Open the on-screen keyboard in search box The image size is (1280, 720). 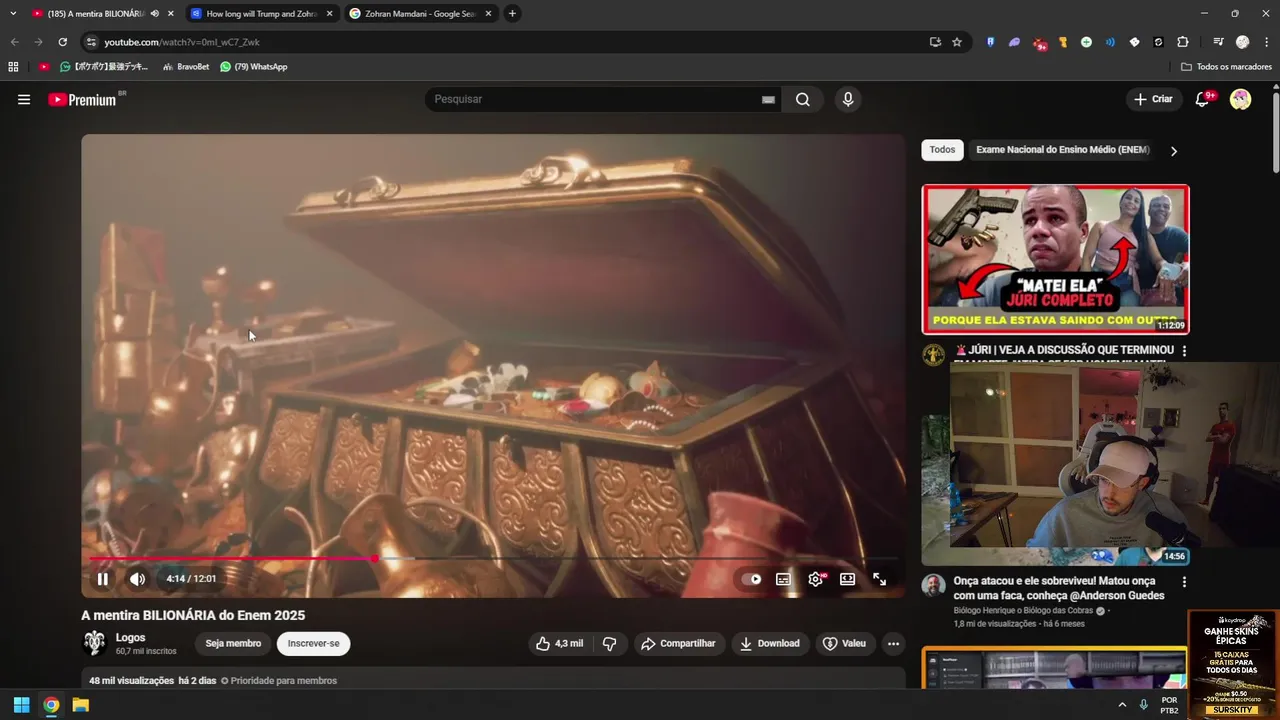[x=768, y=100]
